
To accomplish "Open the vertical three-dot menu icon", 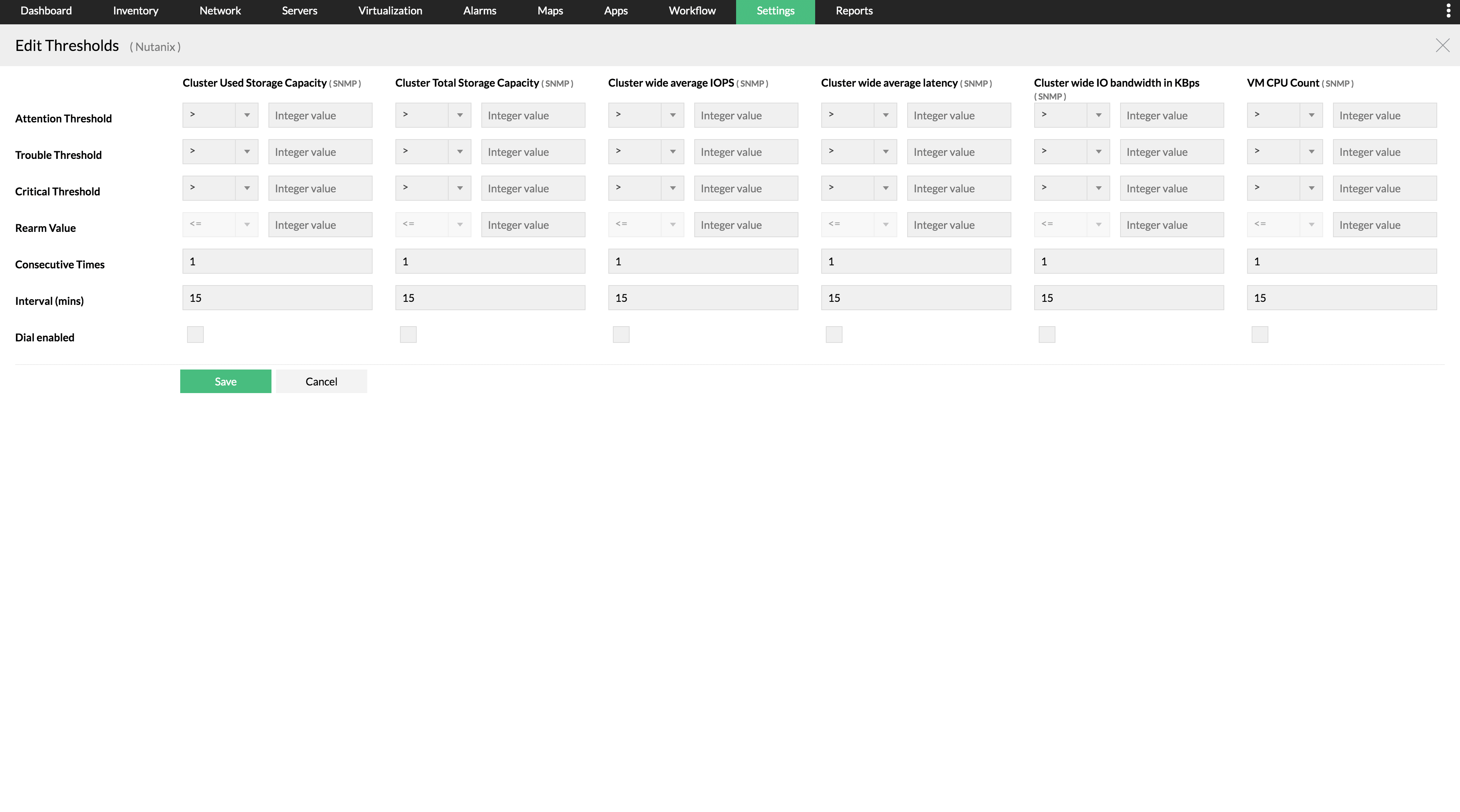I will tap(1448, 11).
